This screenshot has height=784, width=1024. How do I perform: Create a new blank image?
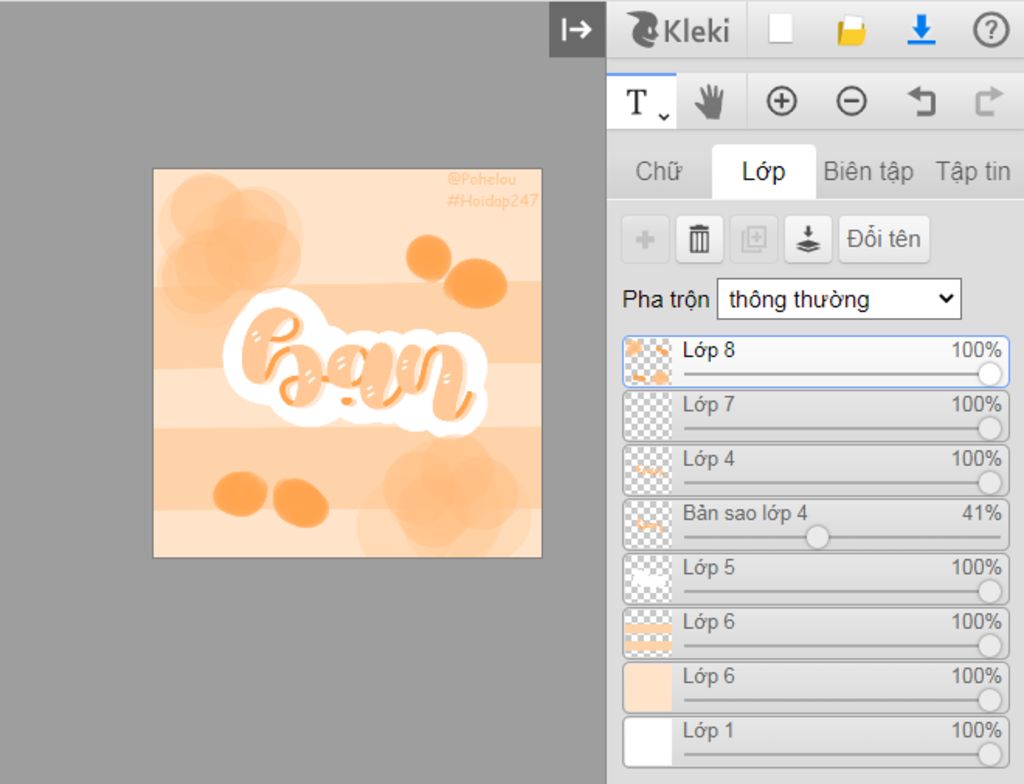click(x=781, y=31)
